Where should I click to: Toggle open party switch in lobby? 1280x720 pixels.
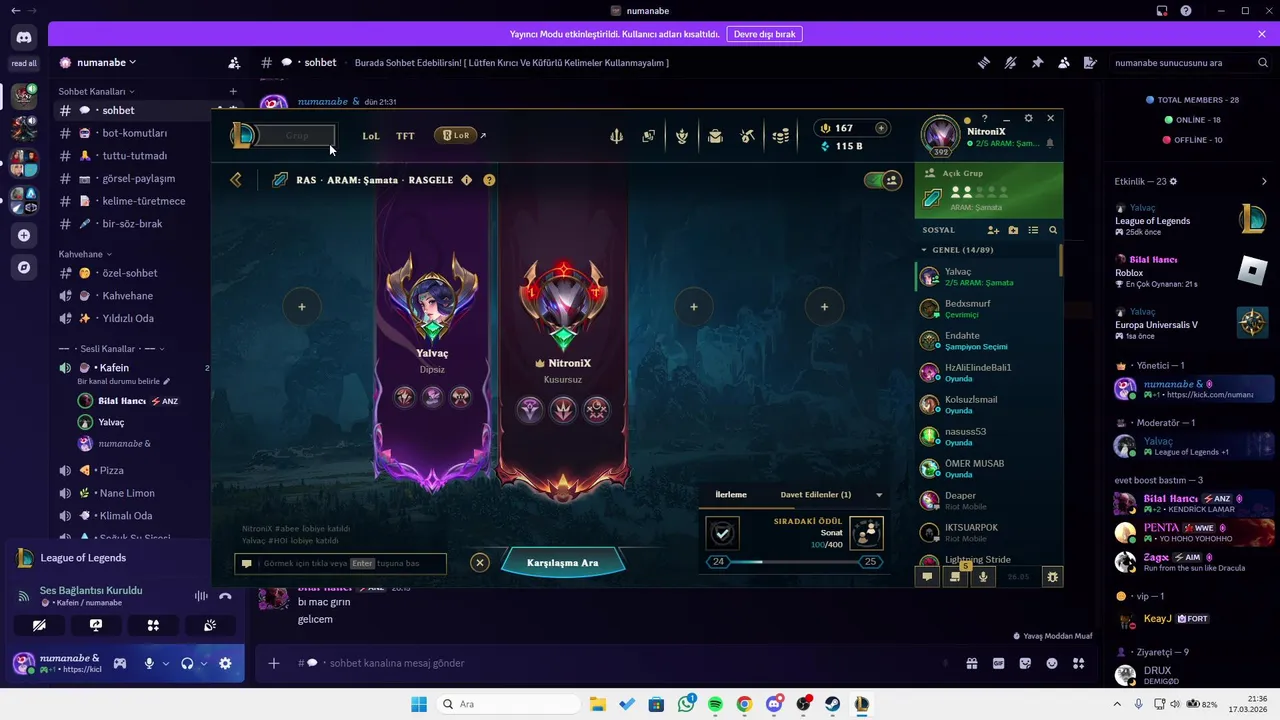(x=882, y=180)
